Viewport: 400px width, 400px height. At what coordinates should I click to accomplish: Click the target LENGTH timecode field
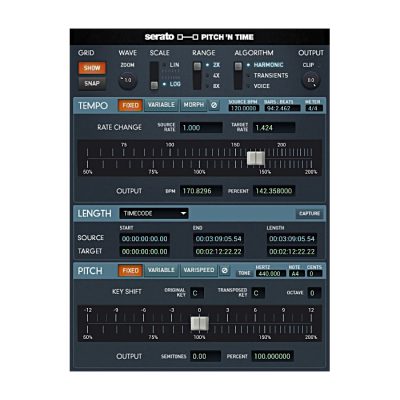pyautogui.click(x=292, y=251)
